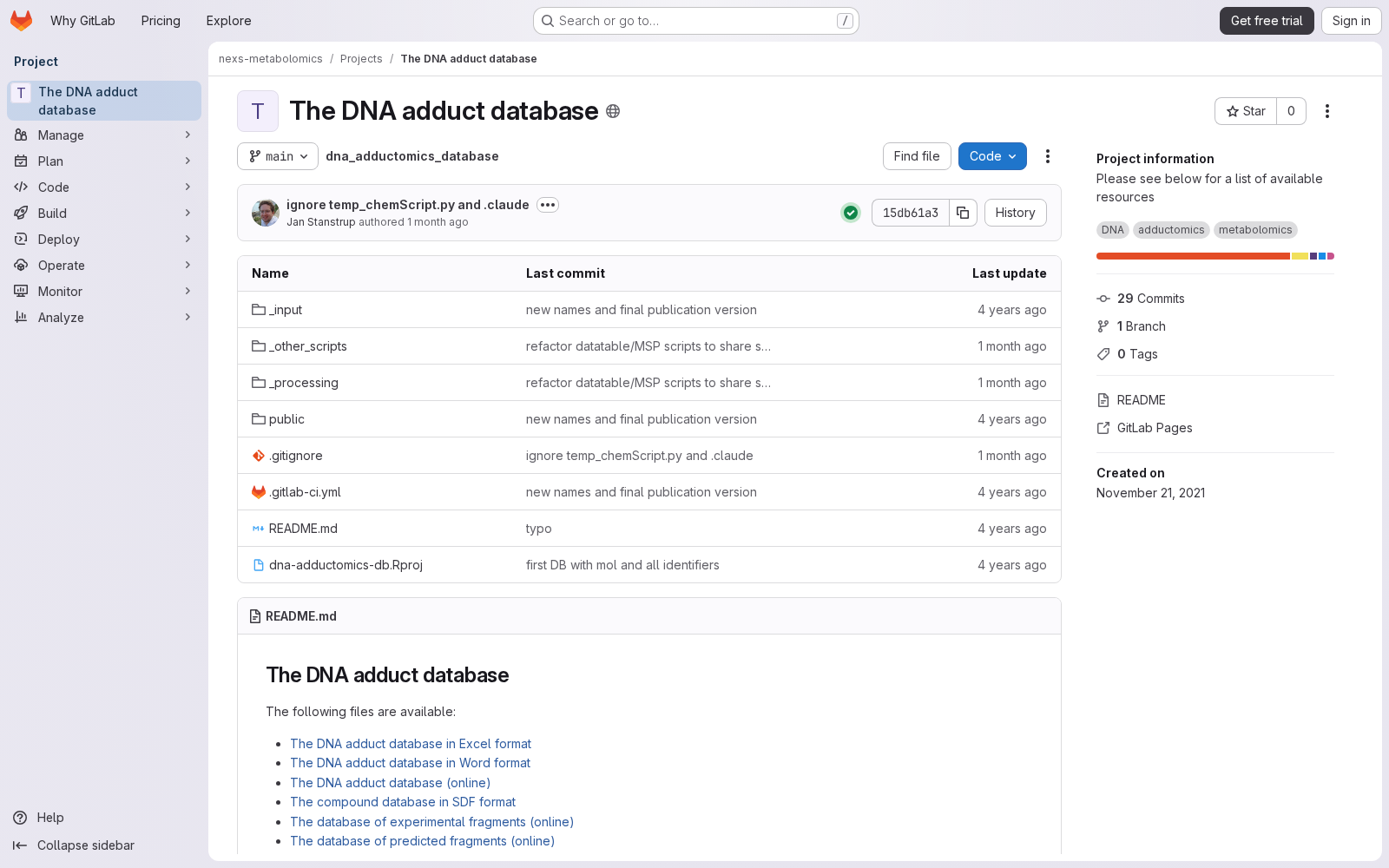
Task: Expand the Analyze section chevron
Action: coord(188,318)
